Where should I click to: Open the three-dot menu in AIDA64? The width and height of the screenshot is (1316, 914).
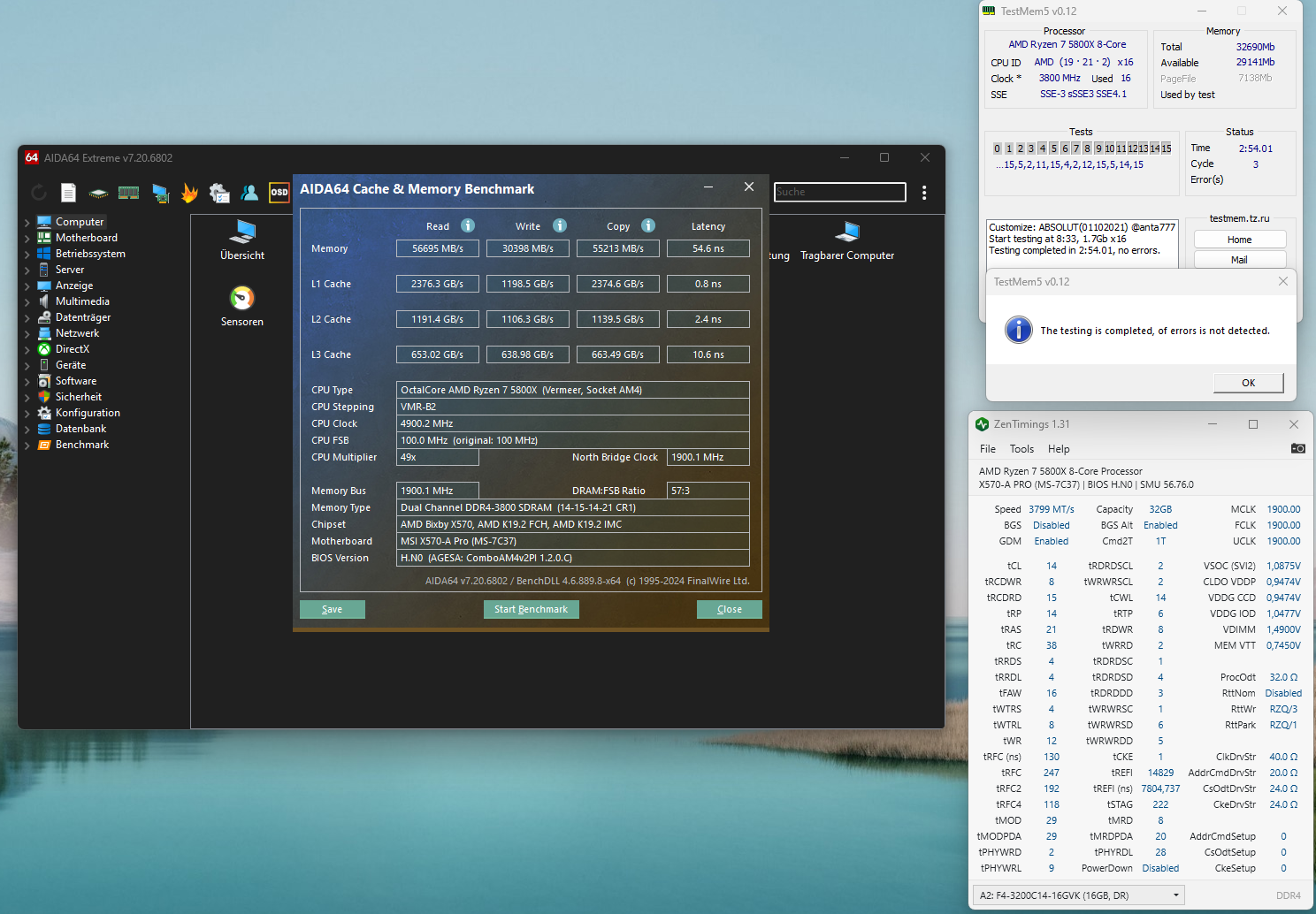[924, 193]
